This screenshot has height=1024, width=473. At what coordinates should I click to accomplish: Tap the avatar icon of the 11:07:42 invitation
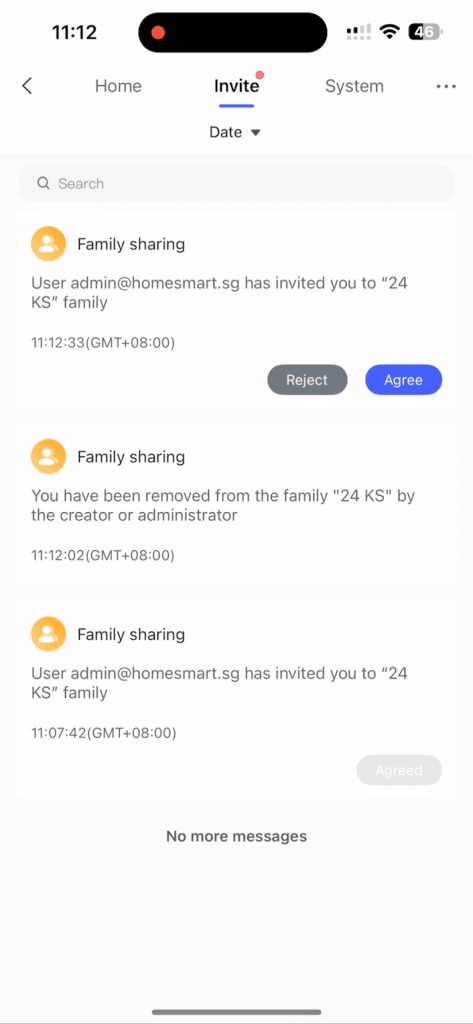tap(48, 634)
